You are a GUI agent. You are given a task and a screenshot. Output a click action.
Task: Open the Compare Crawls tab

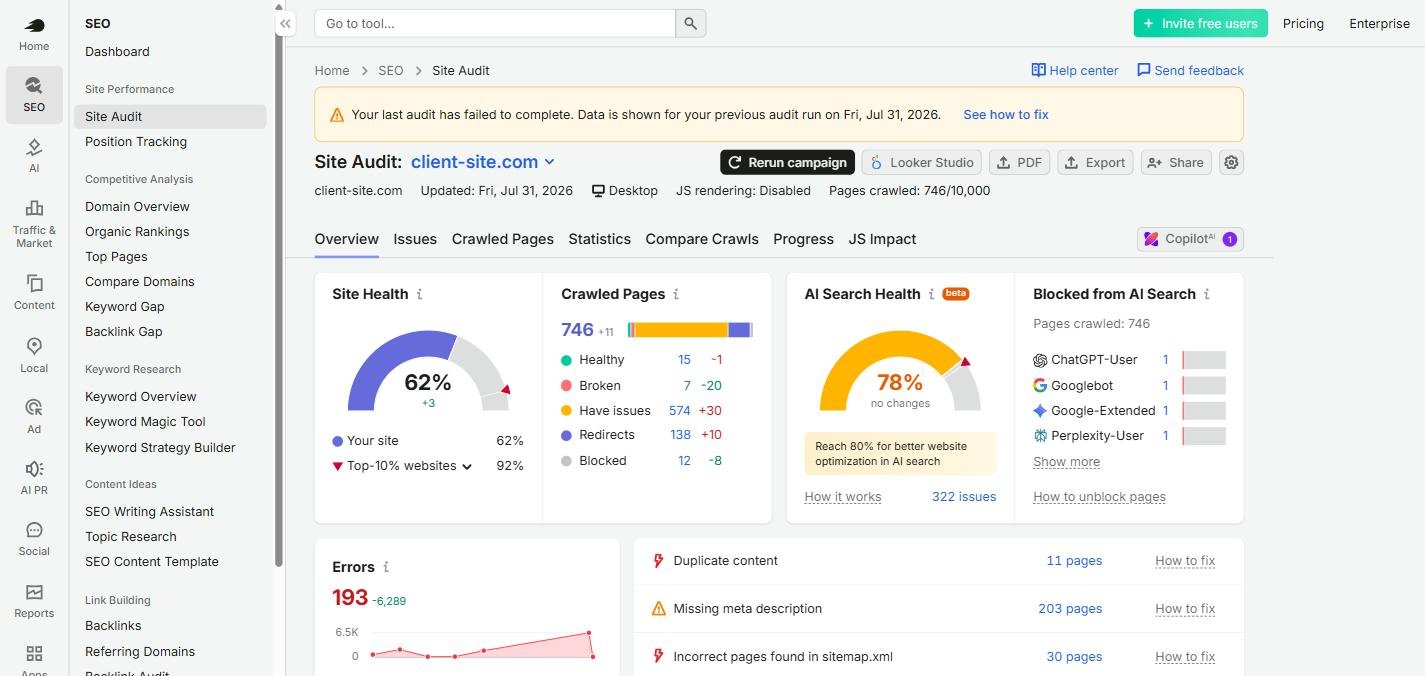pos(702,239)
